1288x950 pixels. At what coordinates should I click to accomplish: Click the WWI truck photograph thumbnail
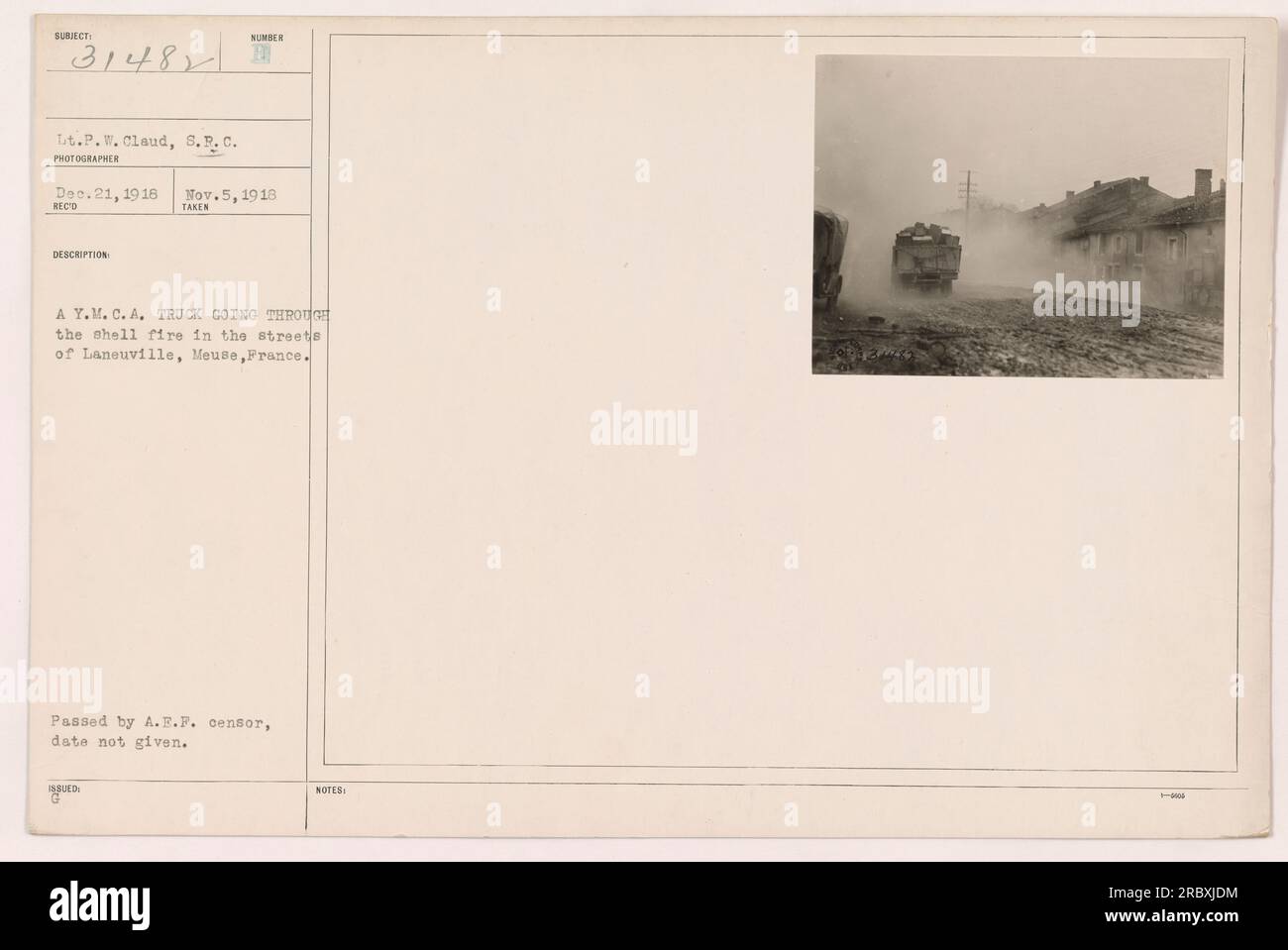pyautogui.click(x=1019, y=216)
